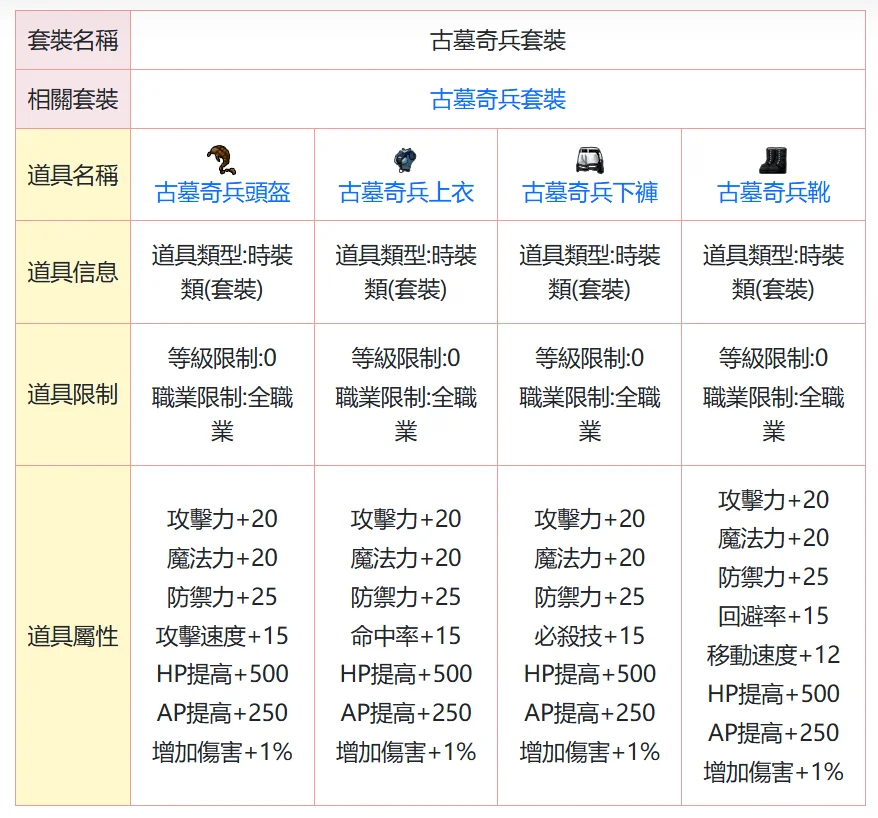This screenshot has height=818, width=878.
Task: Click the black boots item icon
Action: point(773,159)
